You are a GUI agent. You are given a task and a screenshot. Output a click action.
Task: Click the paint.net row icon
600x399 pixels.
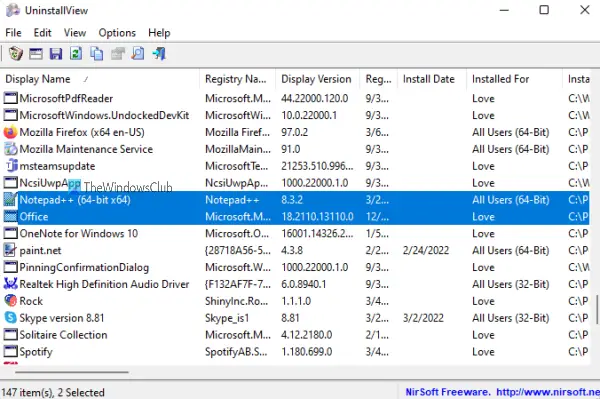click(x=11, y=251)
